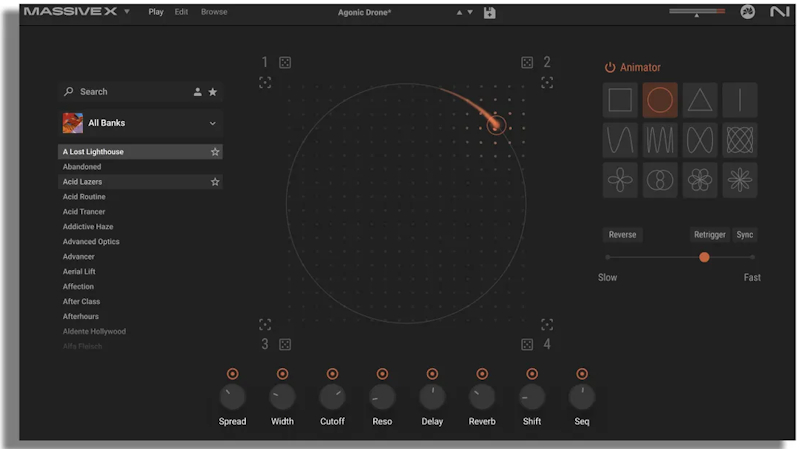Load the Acid Trancer preset
The width and height of the screenshot is (800, 449).
(x=140, y=212)
